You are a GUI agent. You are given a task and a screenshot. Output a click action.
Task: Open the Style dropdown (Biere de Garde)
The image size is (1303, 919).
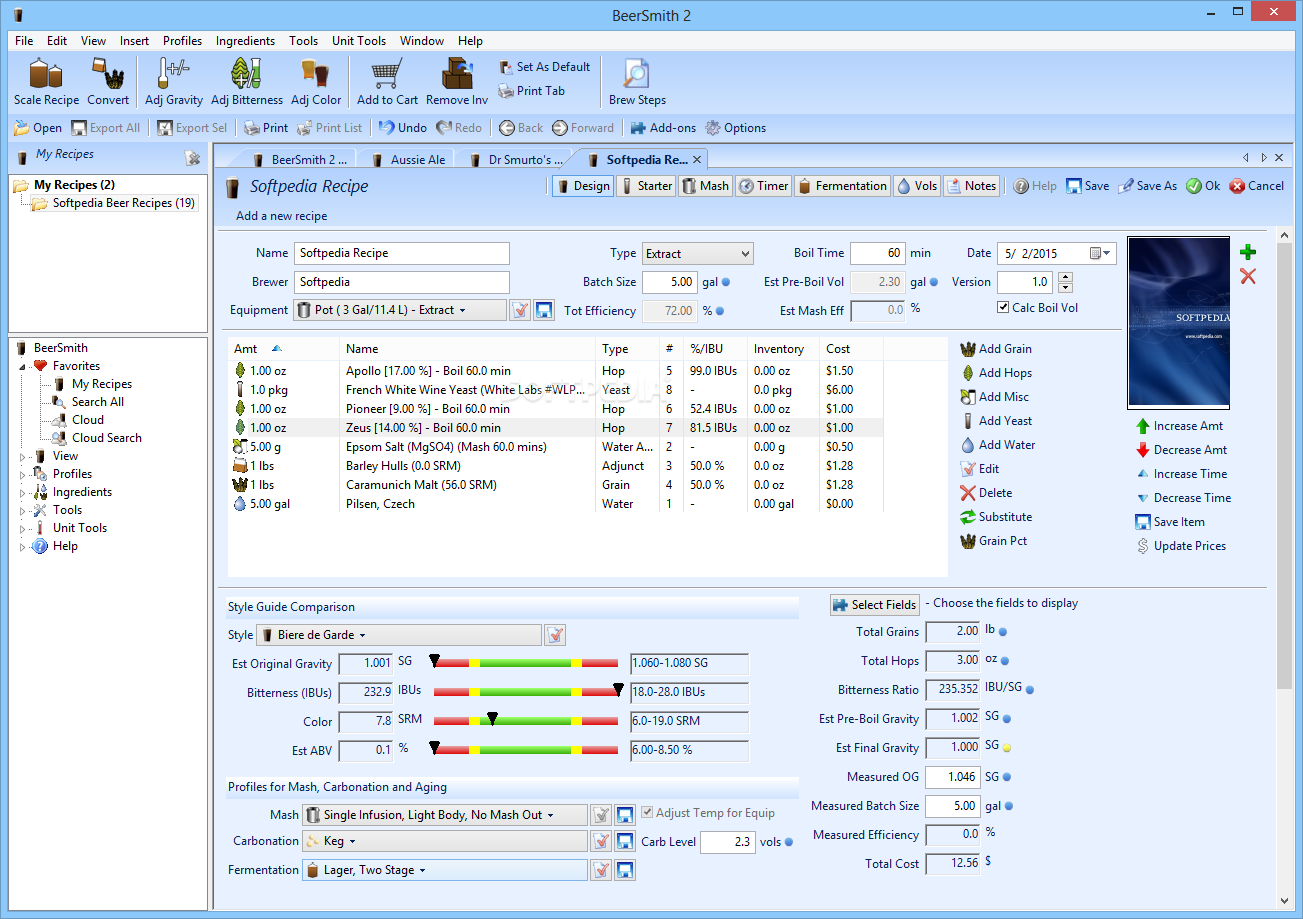tap(399, 635)
